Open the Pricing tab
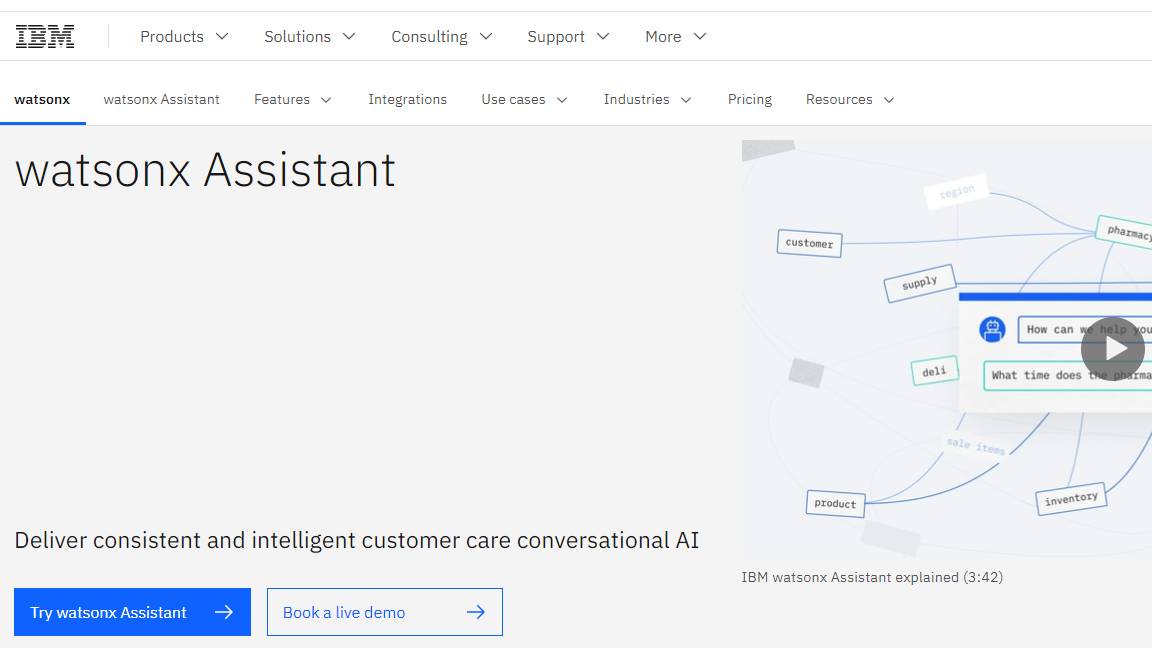 tap(749, 99)
